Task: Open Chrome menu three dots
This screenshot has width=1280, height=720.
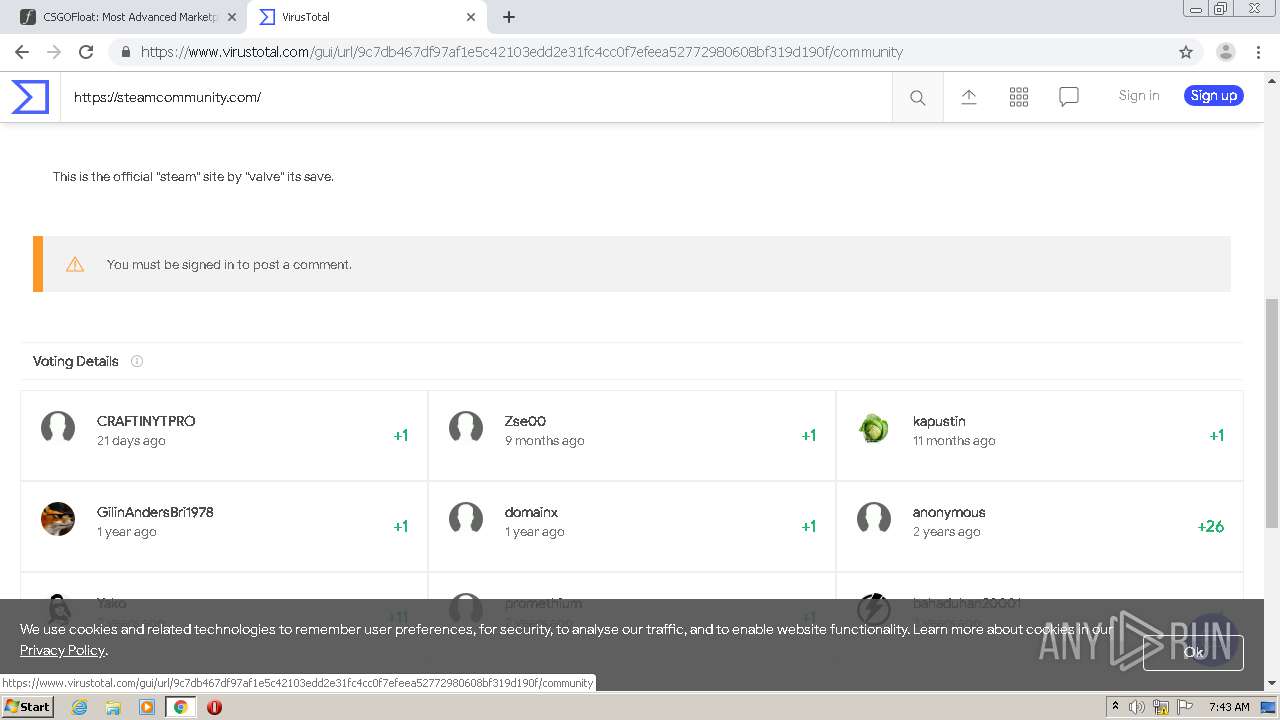Action: (1258, 52)
